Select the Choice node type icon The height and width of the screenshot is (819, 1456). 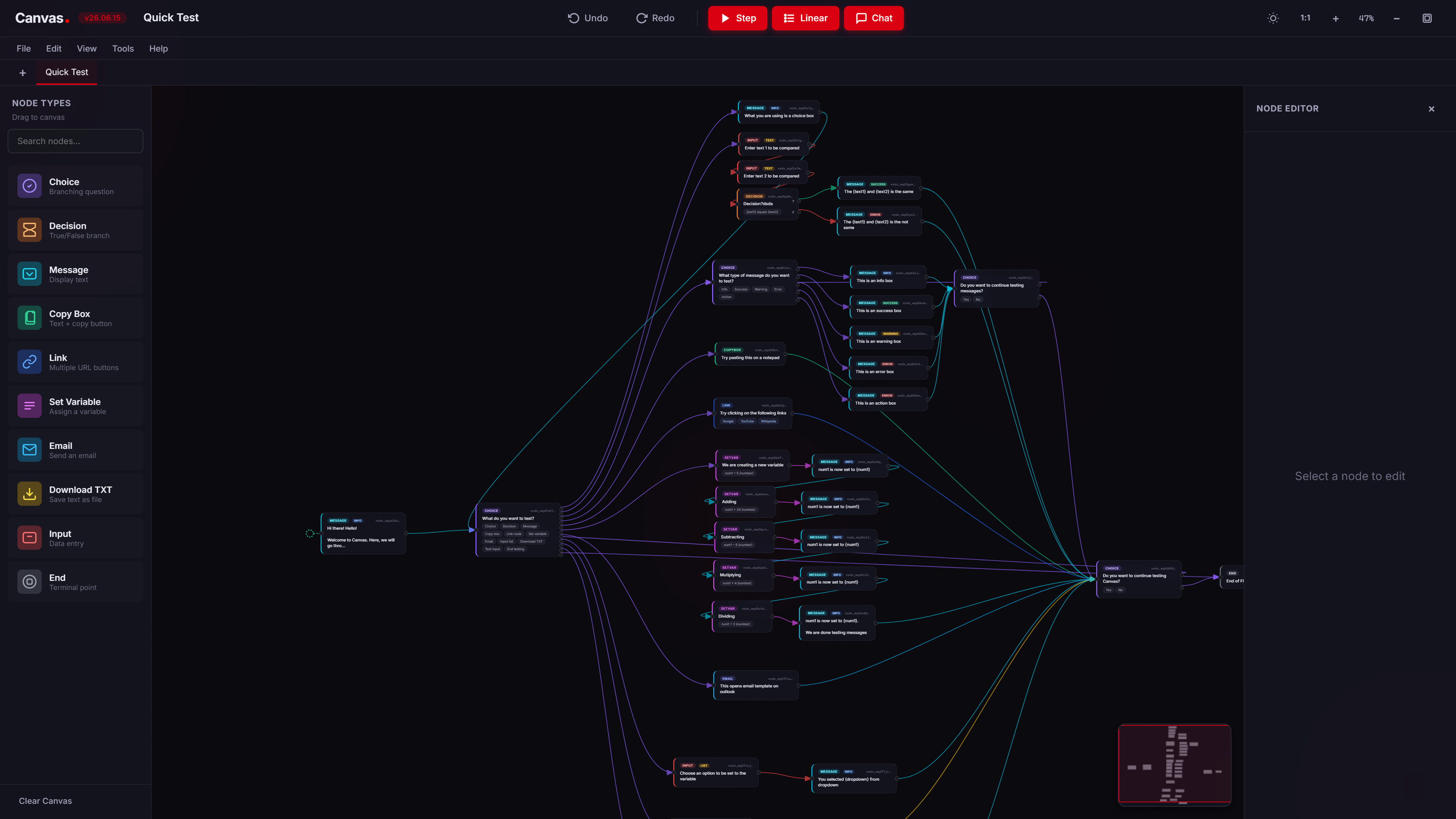pyautogui.click(x=30, y=186)
